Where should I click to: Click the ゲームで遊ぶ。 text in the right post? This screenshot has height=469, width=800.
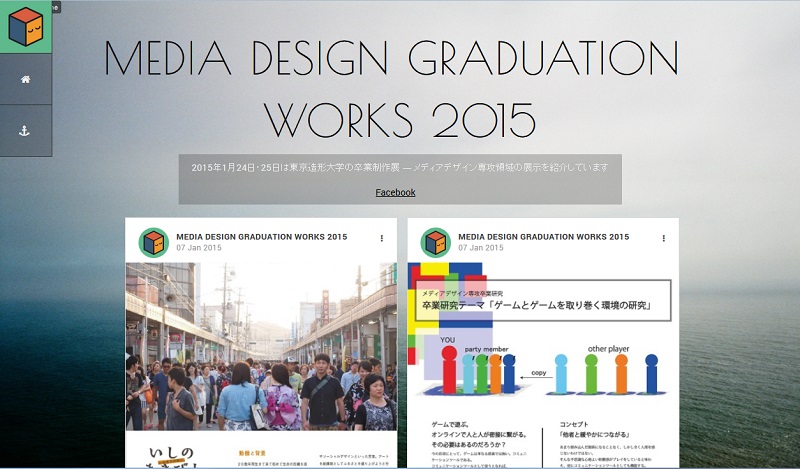tap(450, 424)
